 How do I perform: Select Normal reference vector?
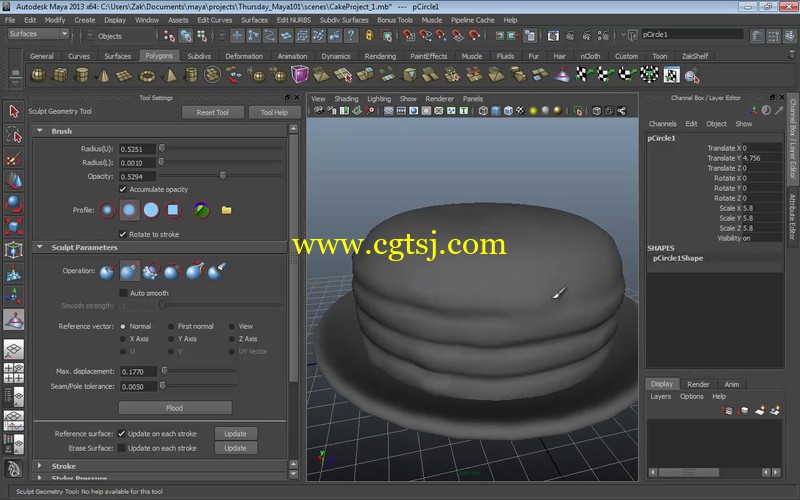[123, 326]
